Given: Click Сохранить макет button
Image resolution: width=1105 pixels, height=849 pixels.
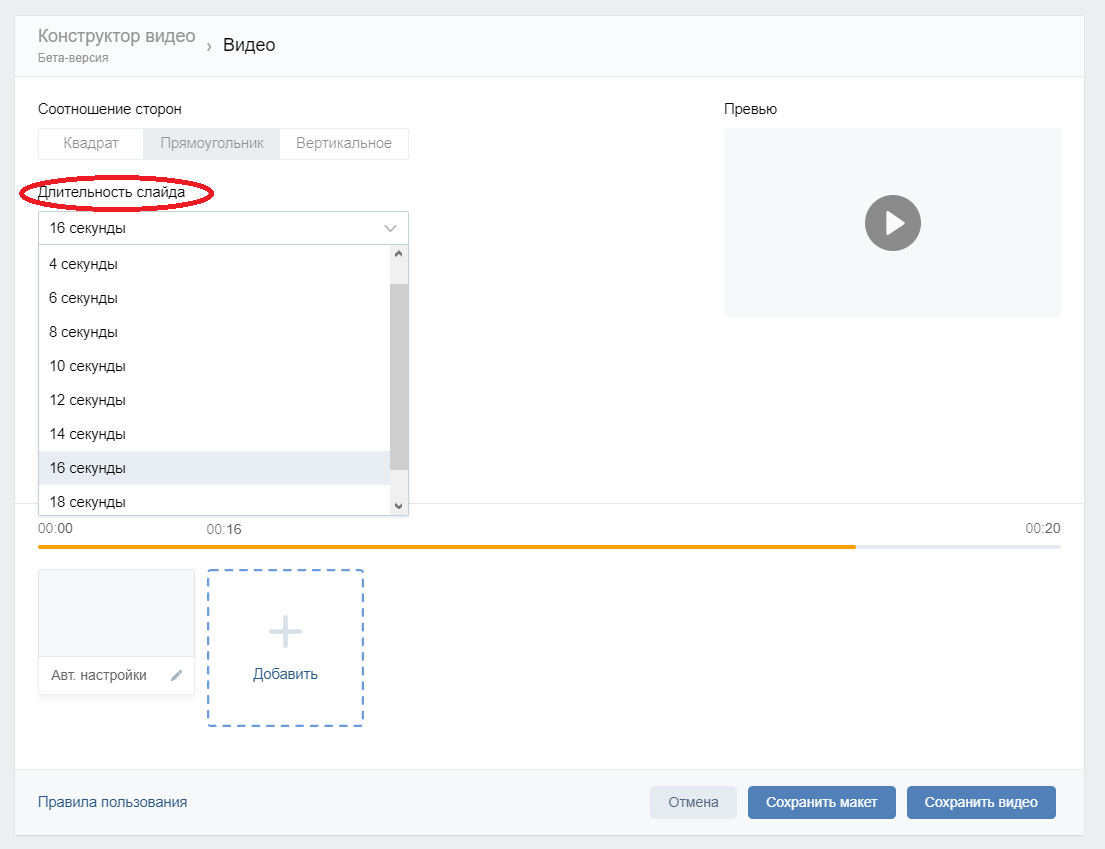Looking at the screenshot, I should tap(822, 802).
